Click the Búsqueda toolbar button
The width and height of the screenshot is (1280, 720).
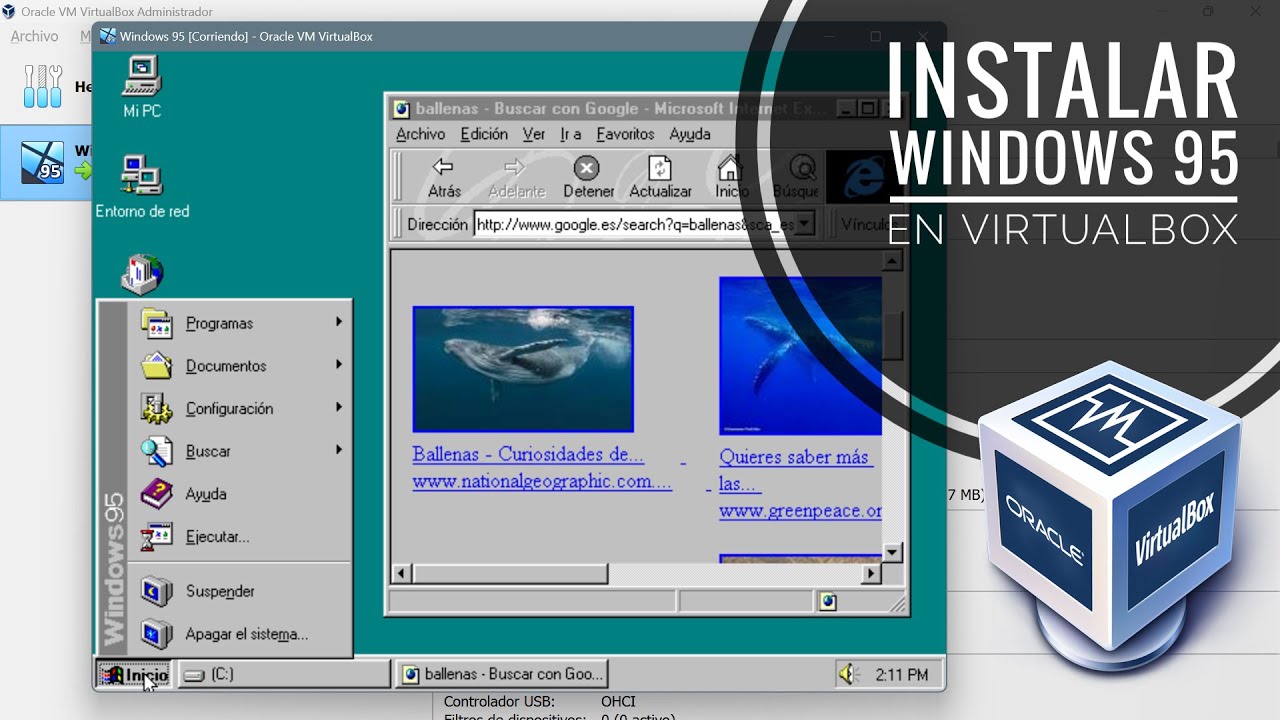click(797, 177)
